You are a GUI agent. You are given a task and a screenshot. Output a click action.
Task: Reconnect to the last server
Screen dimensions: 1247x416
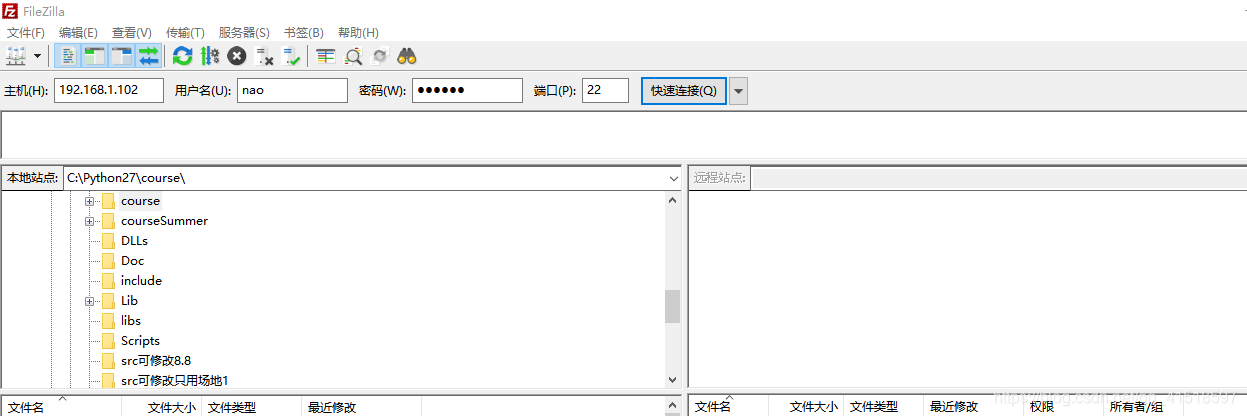click(291, 56)
